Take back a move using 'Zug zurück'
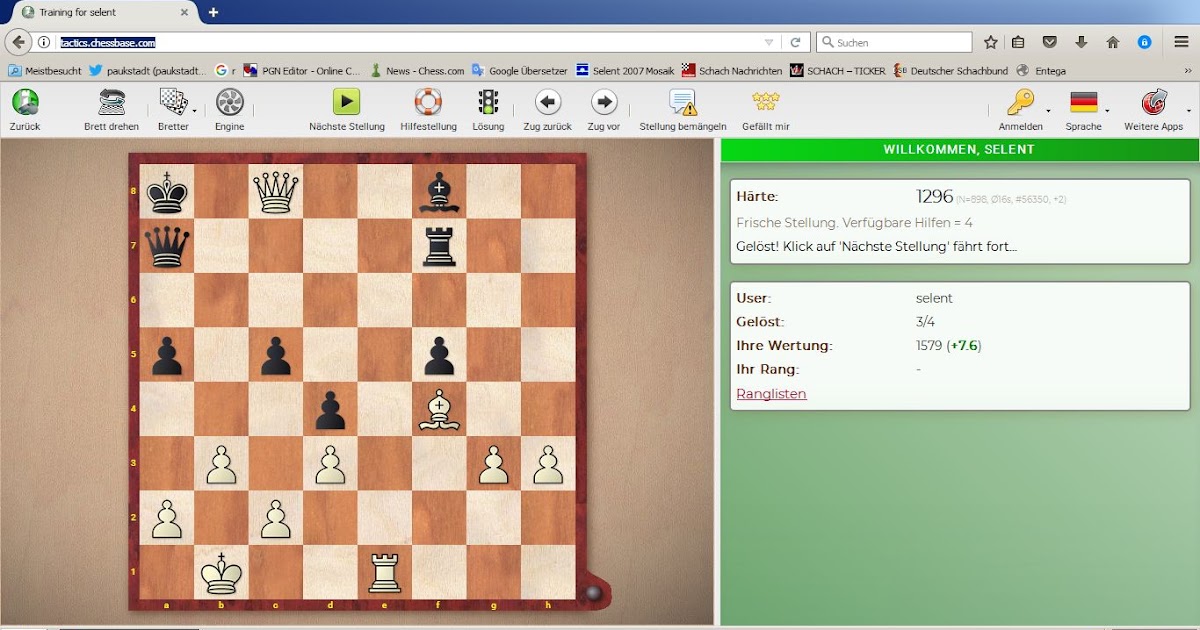Image resolution: width=1200 pixels, height=630 pixels. 547,104
